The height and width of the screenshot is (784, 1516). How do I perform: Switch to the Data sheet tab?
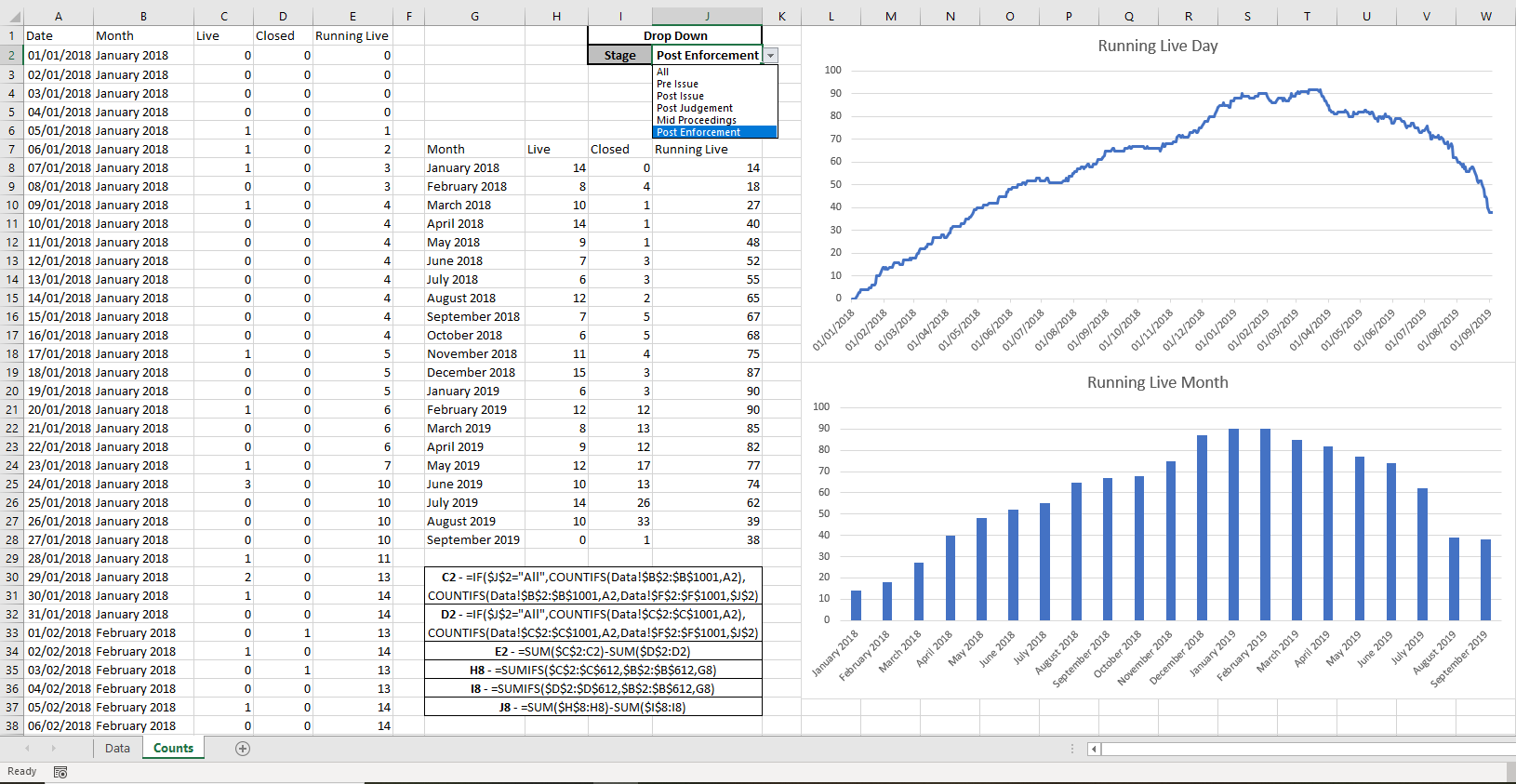pyautogui.click(x=117, y=748)
